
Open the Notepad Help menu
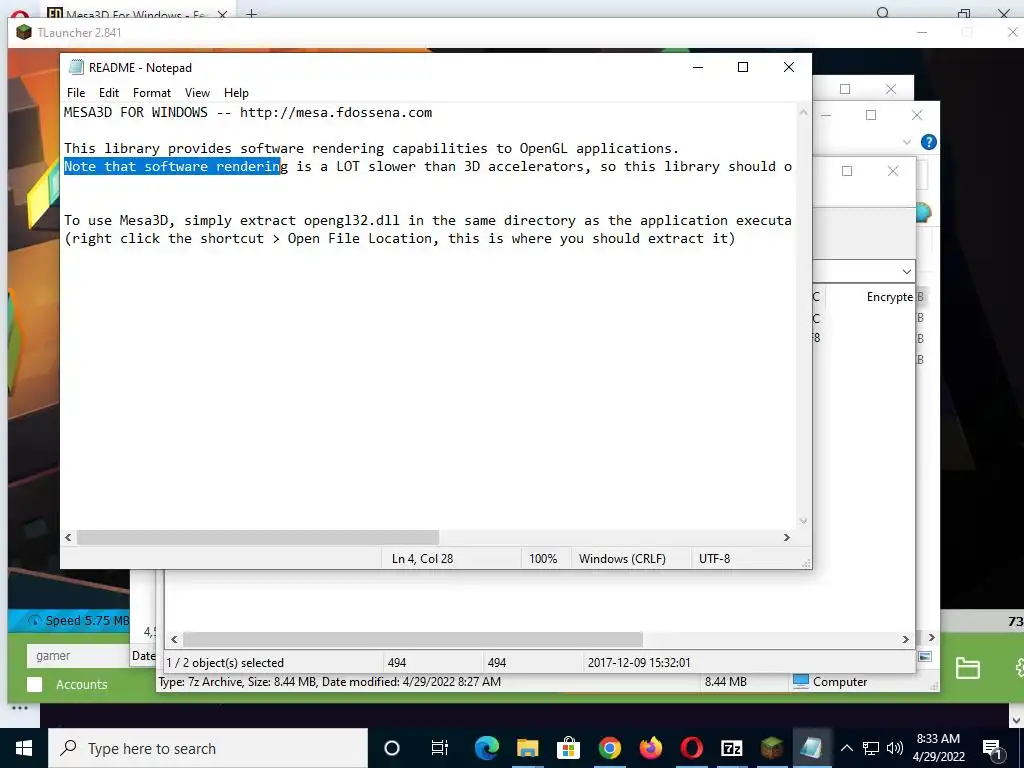click(236, 93)
